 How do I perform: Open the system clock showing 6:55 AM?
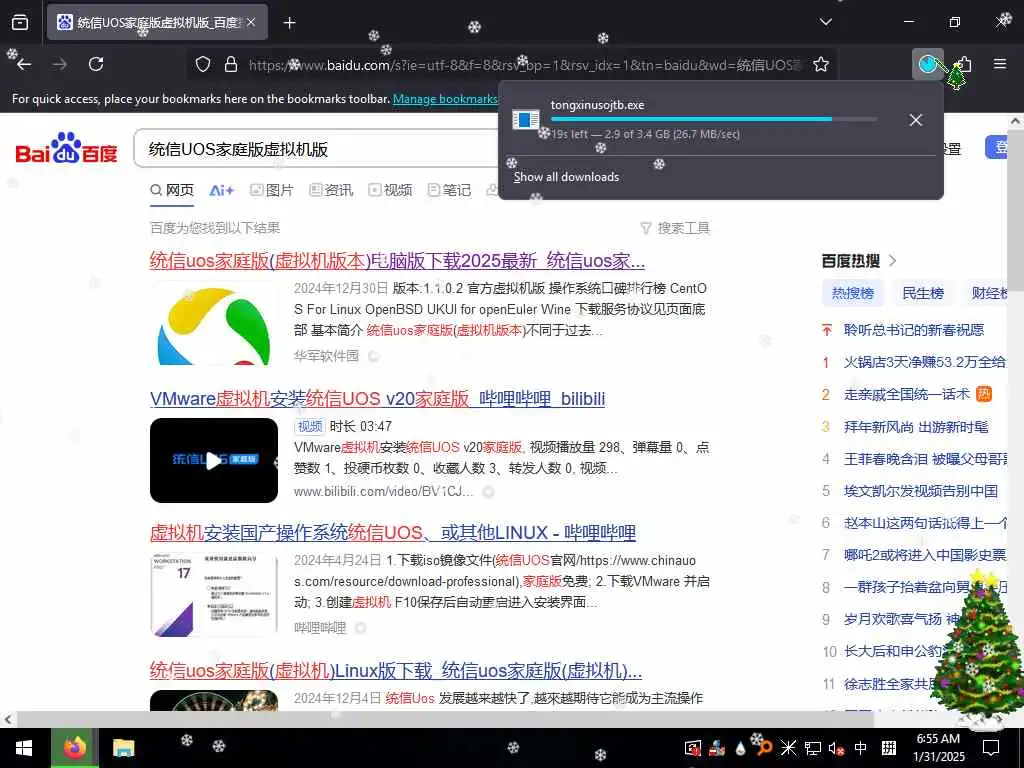click(938, 748)
